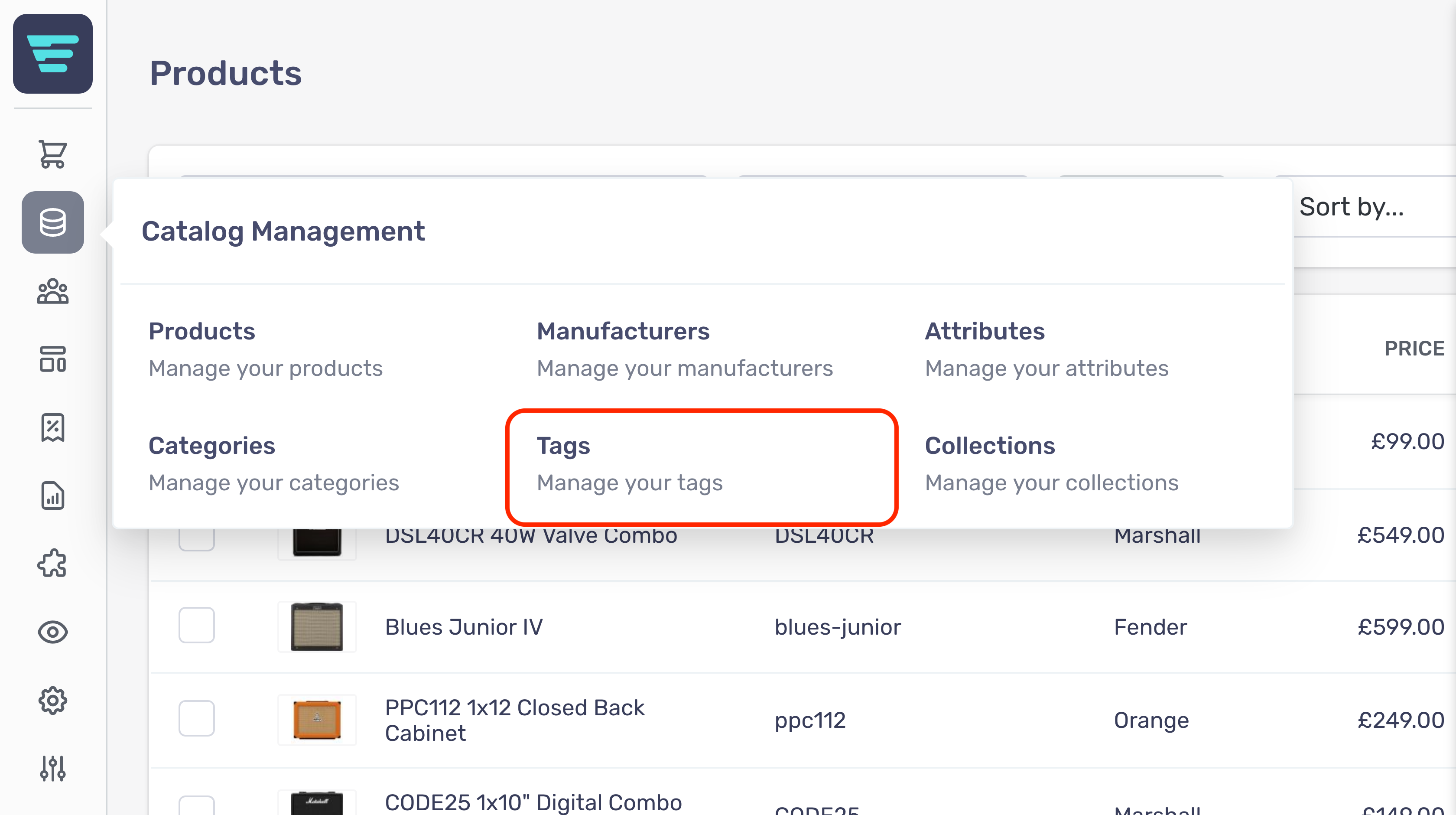The image size is (1456, 815).
Task: Click the eye icon in sidebar
Action: pos(52,632)
